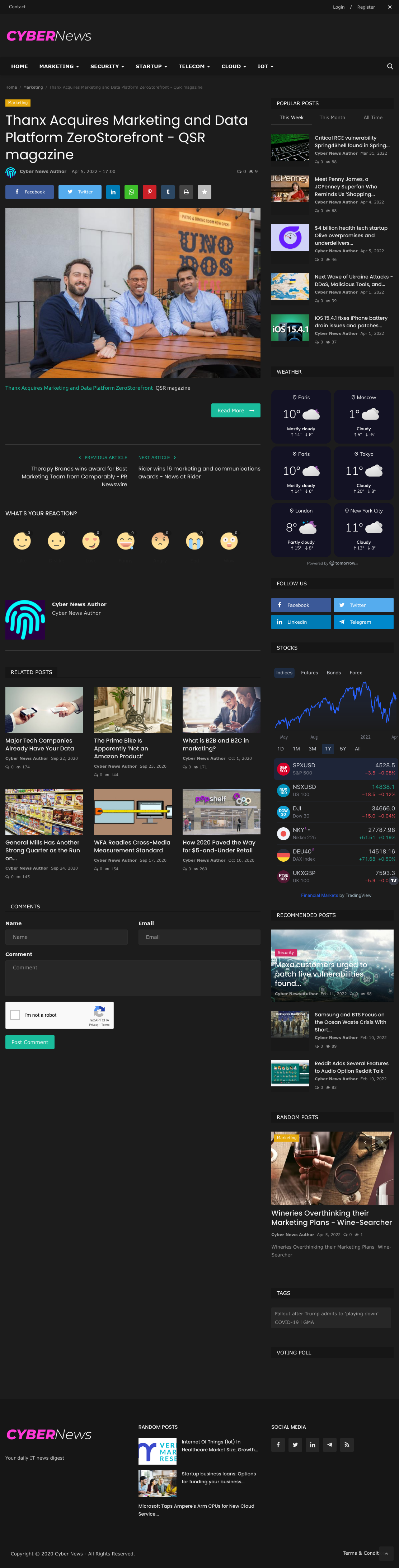Expand the Telecom menu dropdown
399x1568 pixels.
coord(194,66)
